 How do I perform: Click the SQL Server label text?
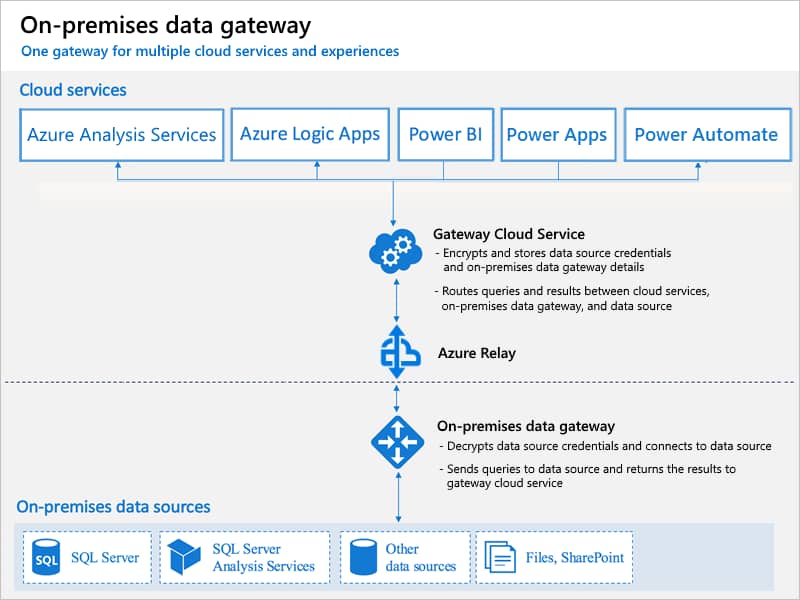point(105,558)
